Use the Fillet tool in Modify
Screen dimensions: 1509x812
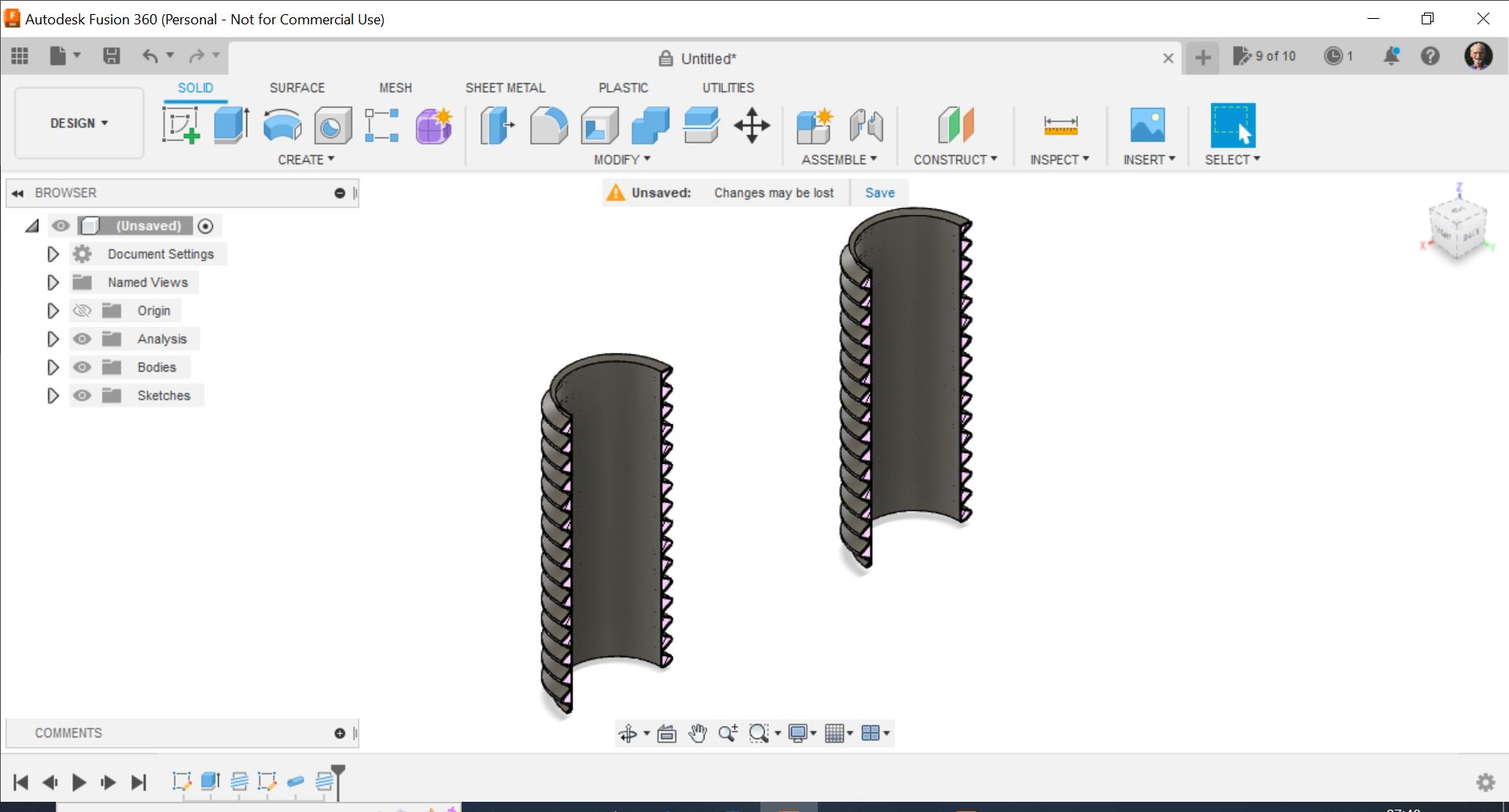[548, 126]
